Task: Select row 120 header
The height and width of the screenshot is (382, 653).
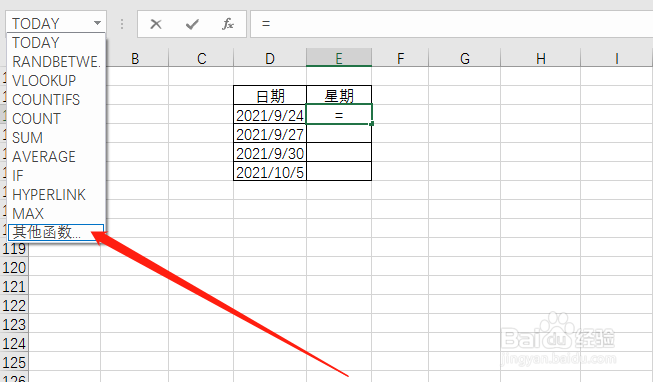Action: (14, 267)
